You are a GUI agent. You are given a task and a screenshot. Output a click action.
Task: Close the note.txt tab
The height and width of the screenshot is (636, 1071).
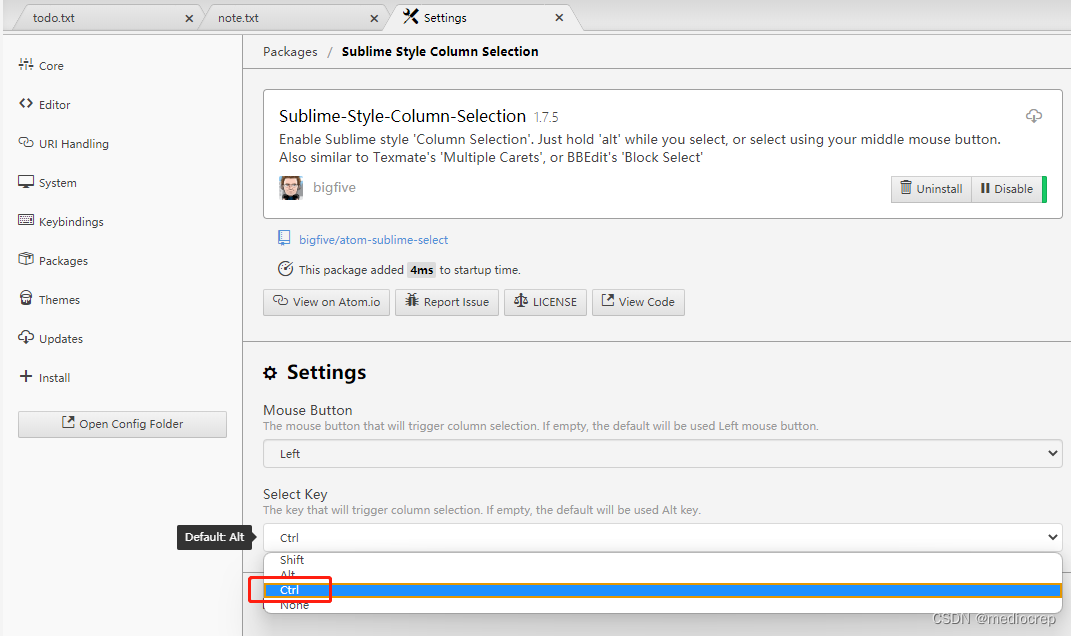(x=374, y=18)
